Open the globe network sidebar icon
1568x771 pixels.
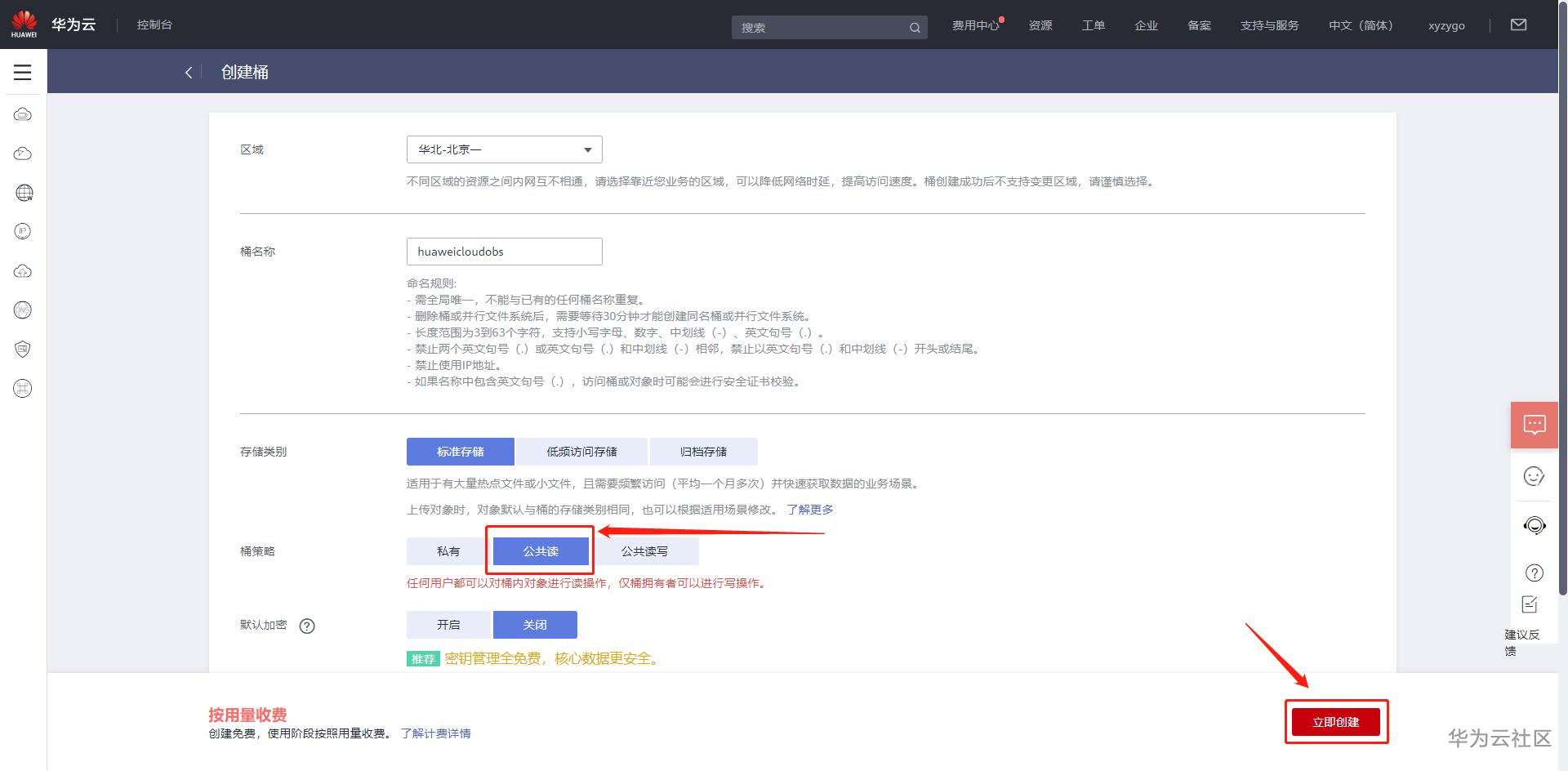[x=24, y=193]
